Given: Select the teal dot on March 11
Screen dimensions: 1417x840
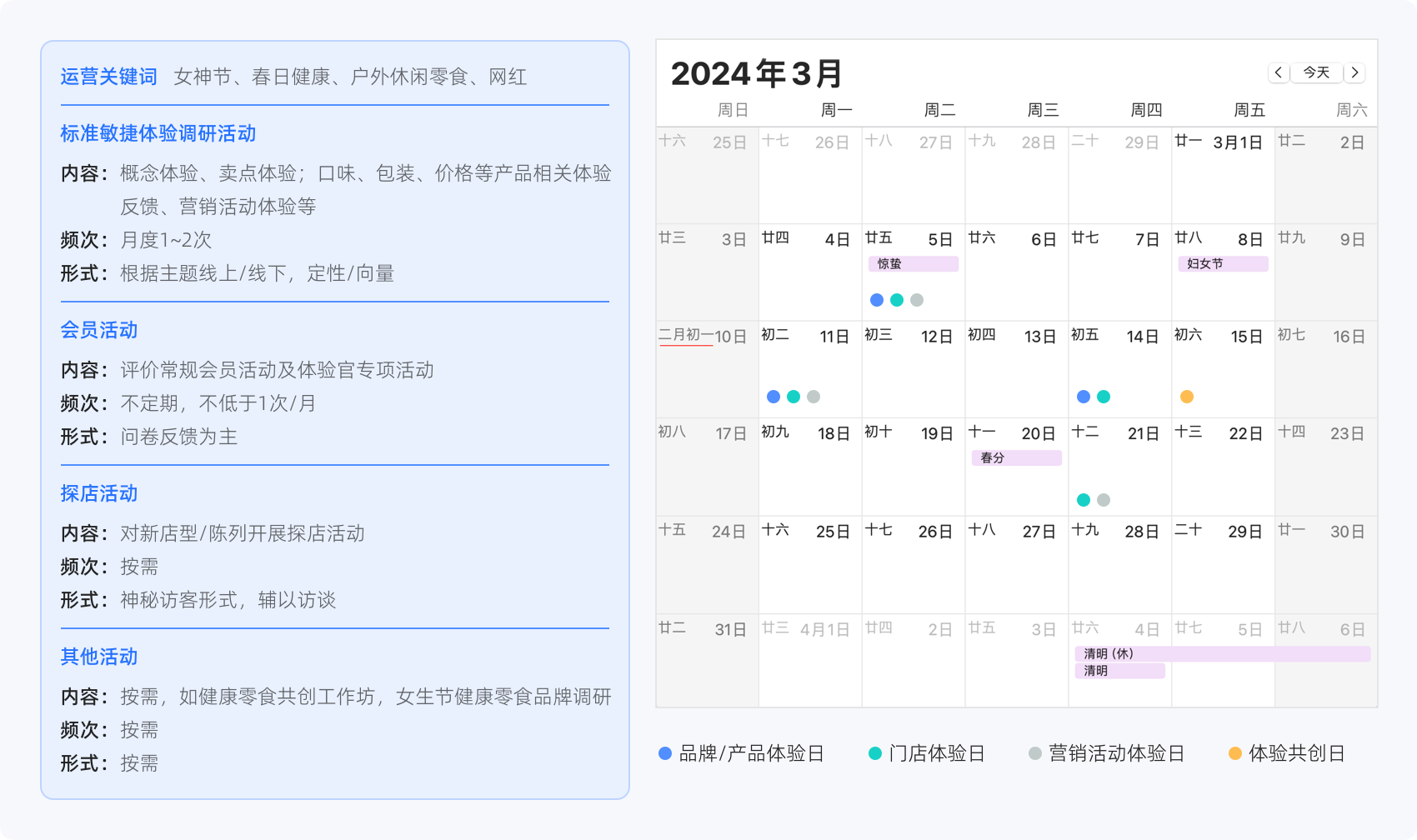Looking at the screenshot, I should [794, 397].
